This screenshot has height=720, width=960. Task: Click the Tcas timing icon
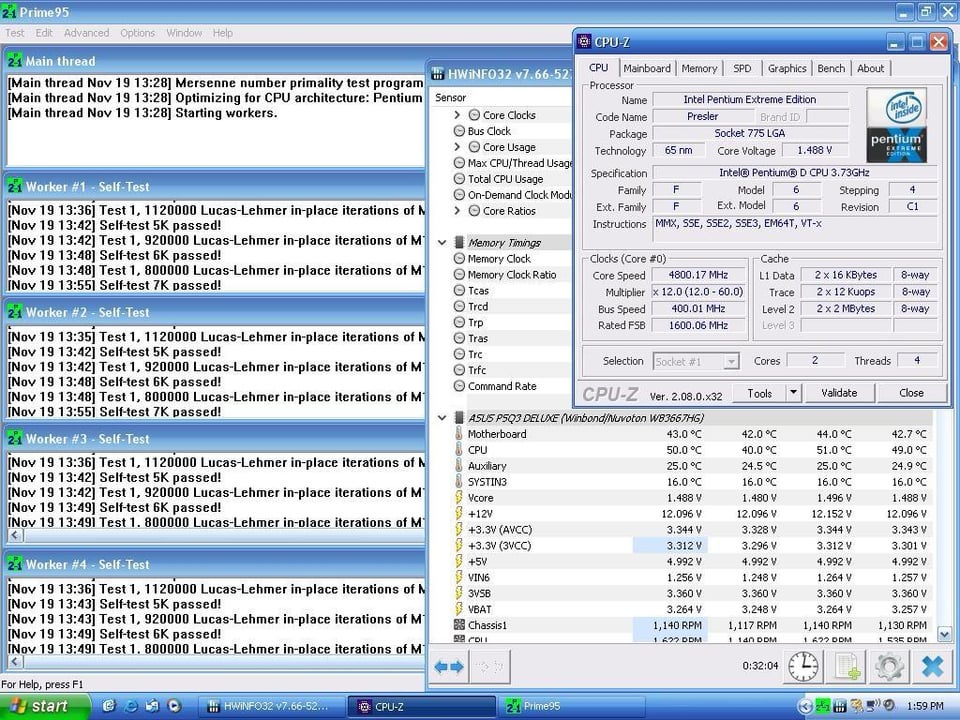tap(459, 290)
